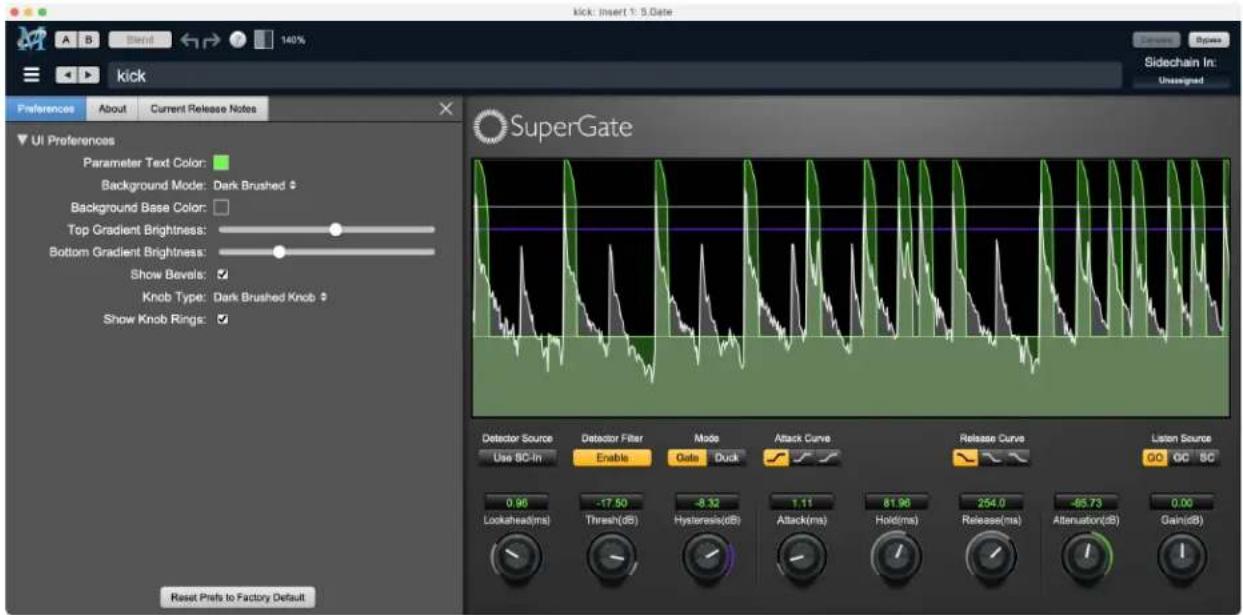Viewport: 1243px width, 615px height.
Task: Click the purple threshold line in display
Action: (851, 229)
